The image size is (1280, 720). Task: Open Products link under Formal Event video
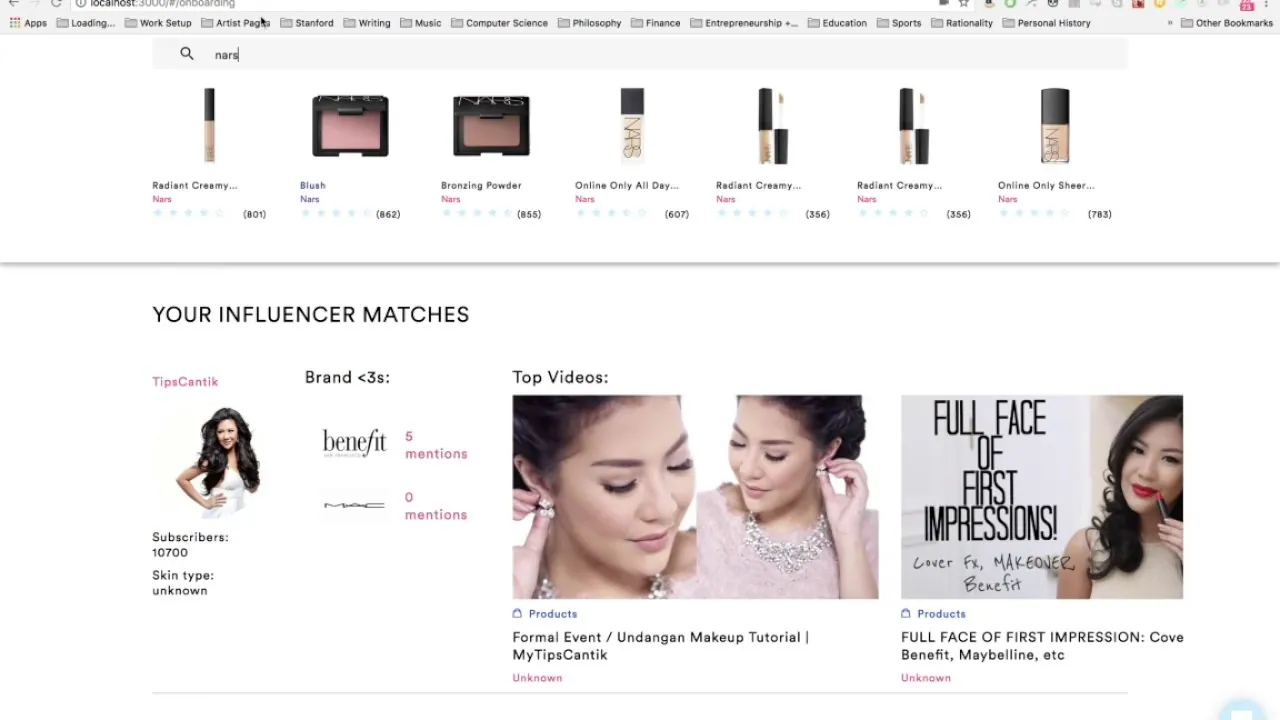553,614
